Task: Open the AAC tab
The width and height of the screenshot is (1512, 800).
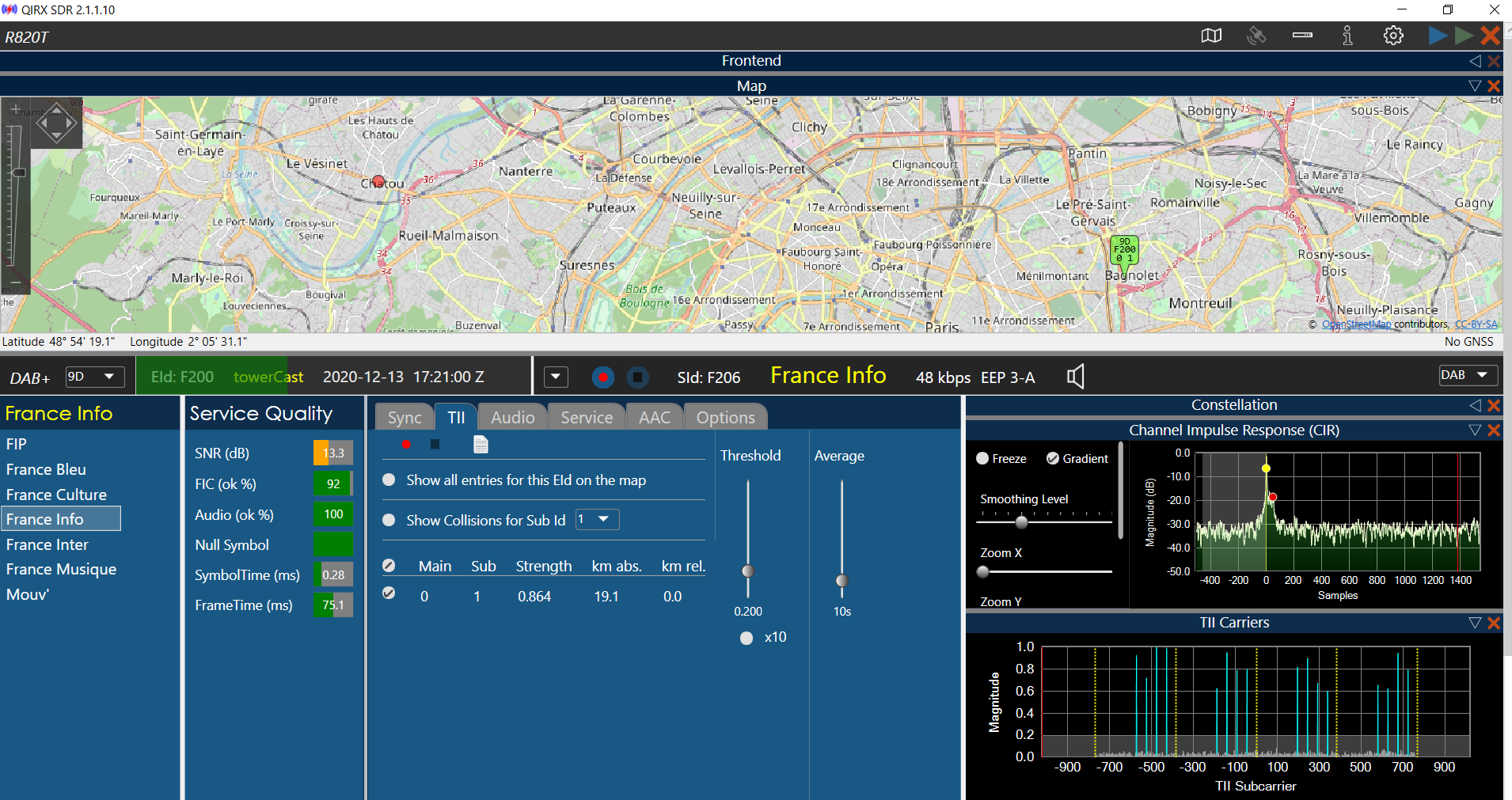Action: (655, 417)
